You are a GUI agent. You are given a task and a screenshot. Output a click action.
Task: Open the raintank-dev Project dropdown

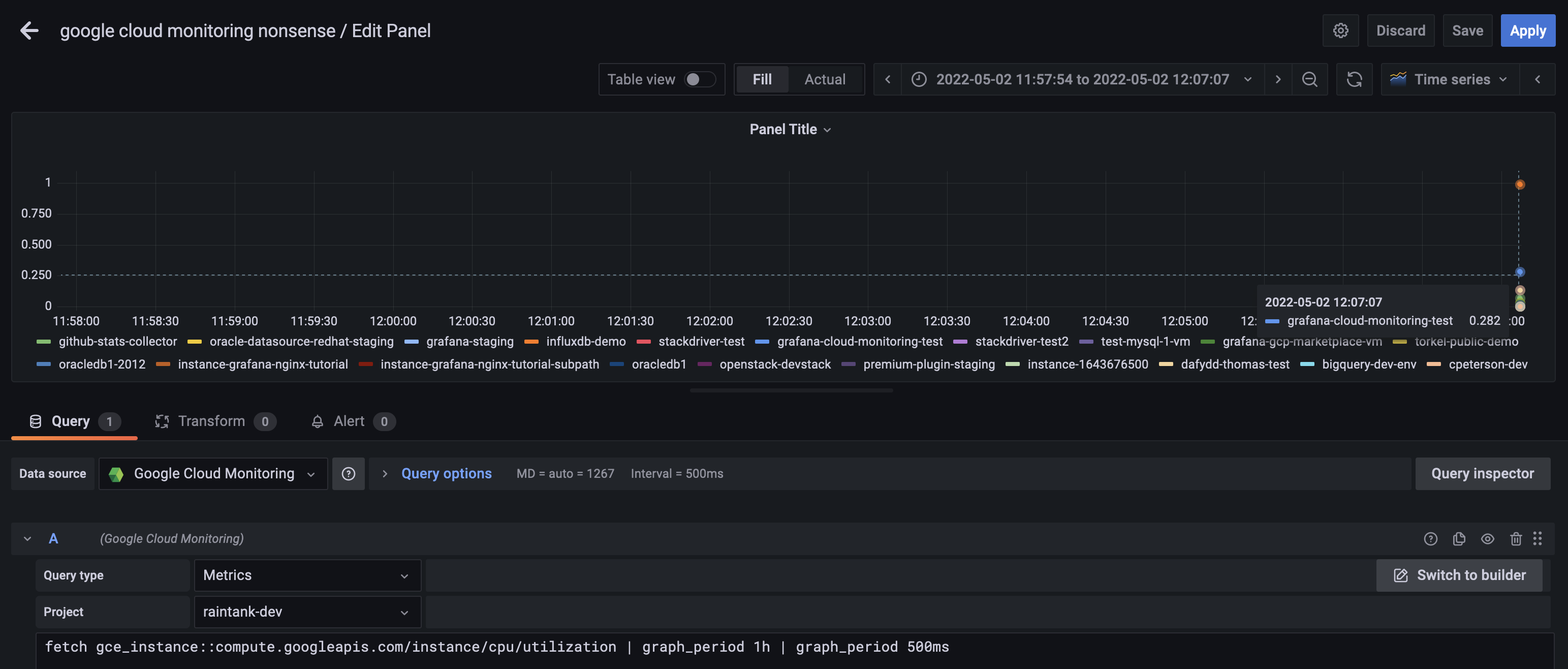307,612
